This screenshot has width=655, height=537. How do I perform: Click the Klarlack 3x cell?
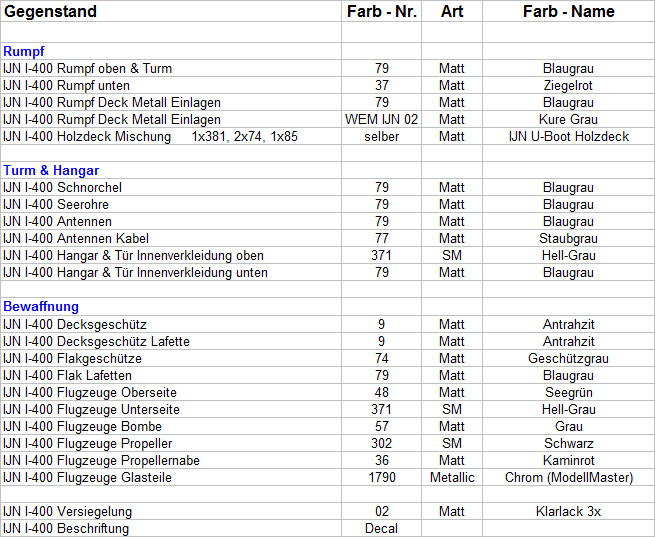coord(568,511)
